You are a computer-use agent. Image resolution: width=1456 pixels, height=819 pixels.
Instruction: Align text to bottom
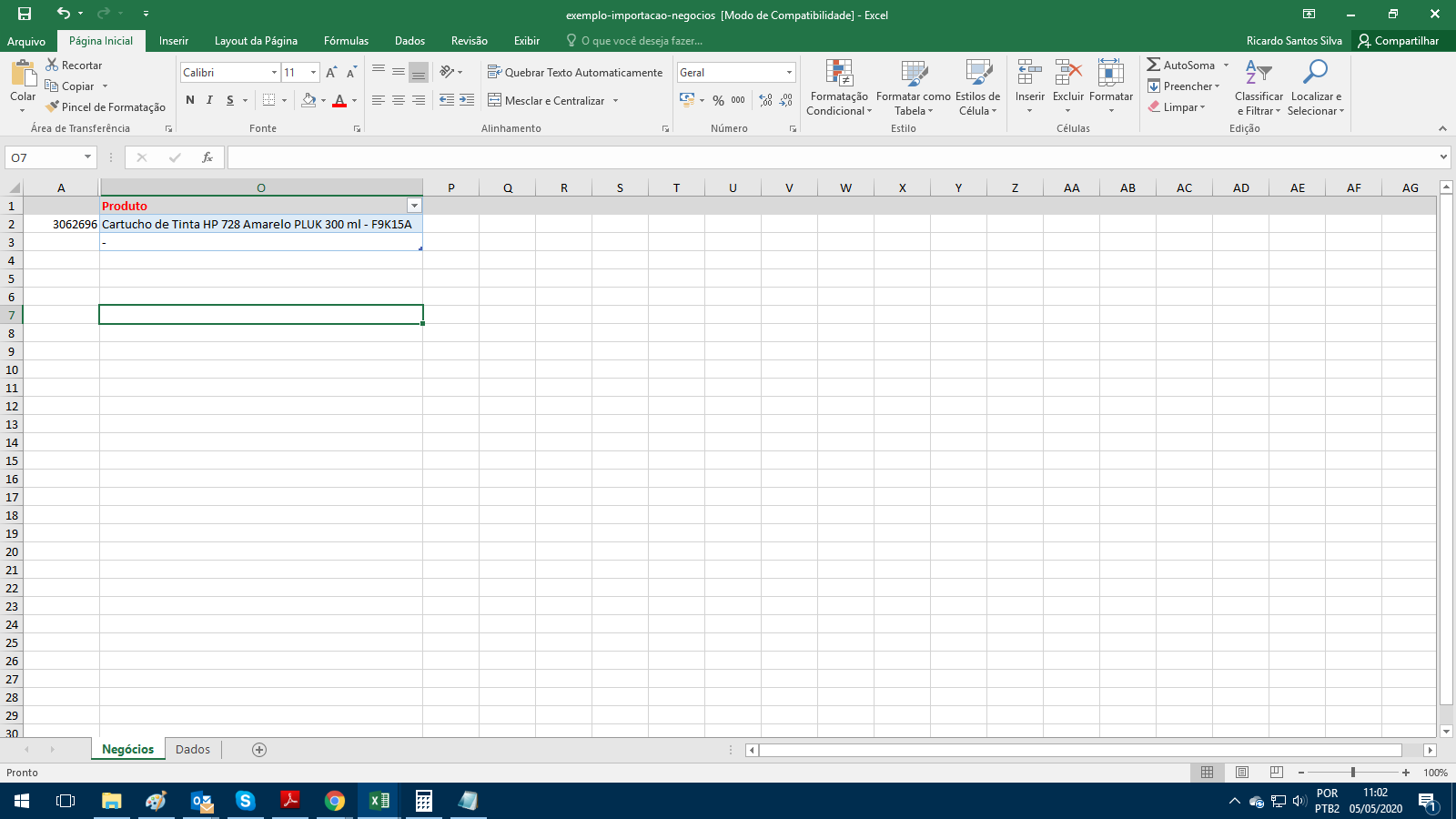click(419, 72)
